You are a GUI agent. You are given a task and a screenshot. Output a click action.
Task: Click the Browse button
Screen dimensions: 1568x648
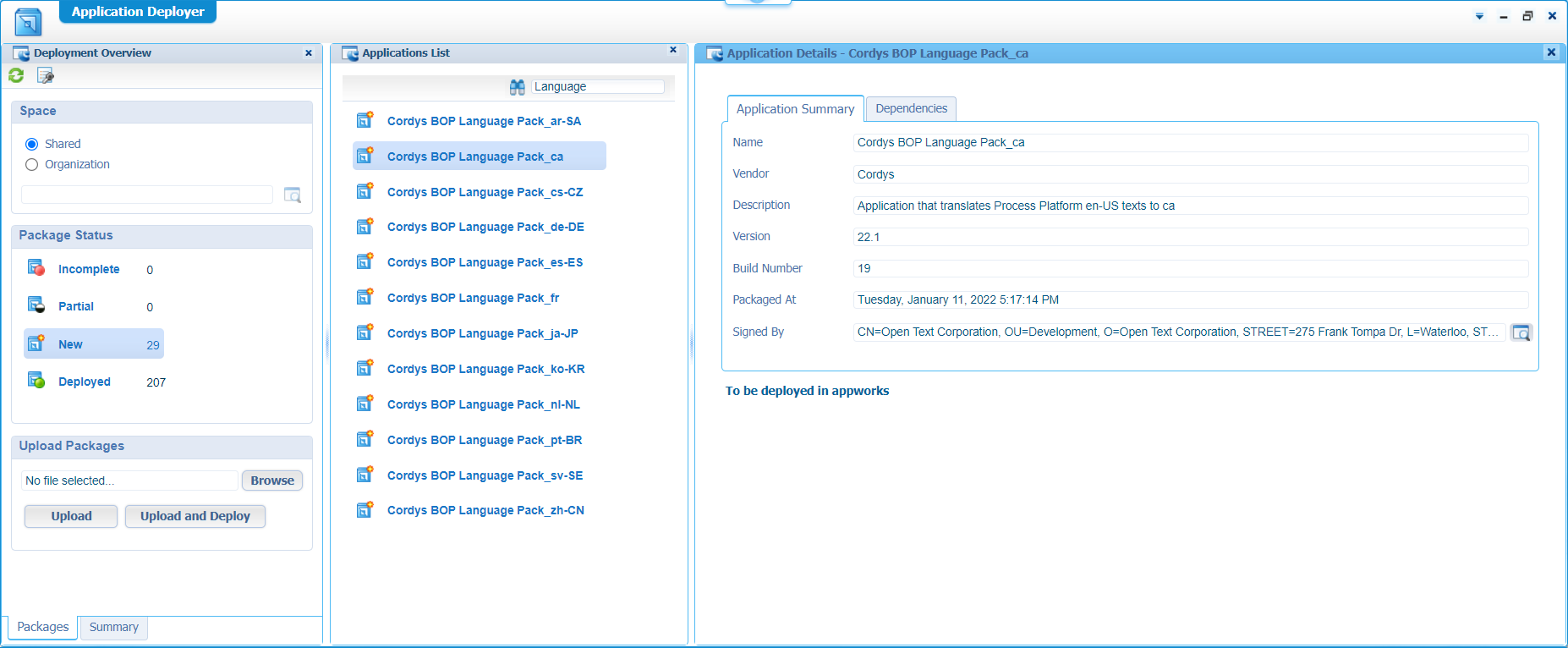(x=271, y=481)
